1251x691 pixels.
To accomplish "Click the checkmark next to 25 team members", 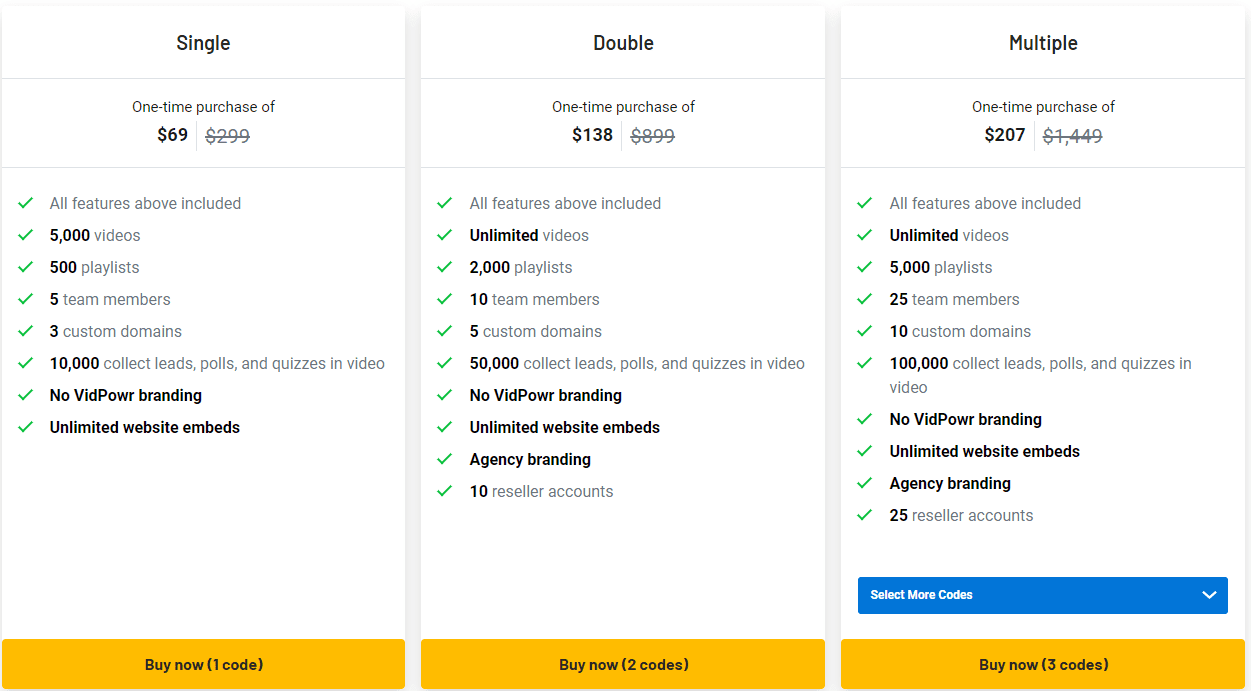I will tap(866, 299).
